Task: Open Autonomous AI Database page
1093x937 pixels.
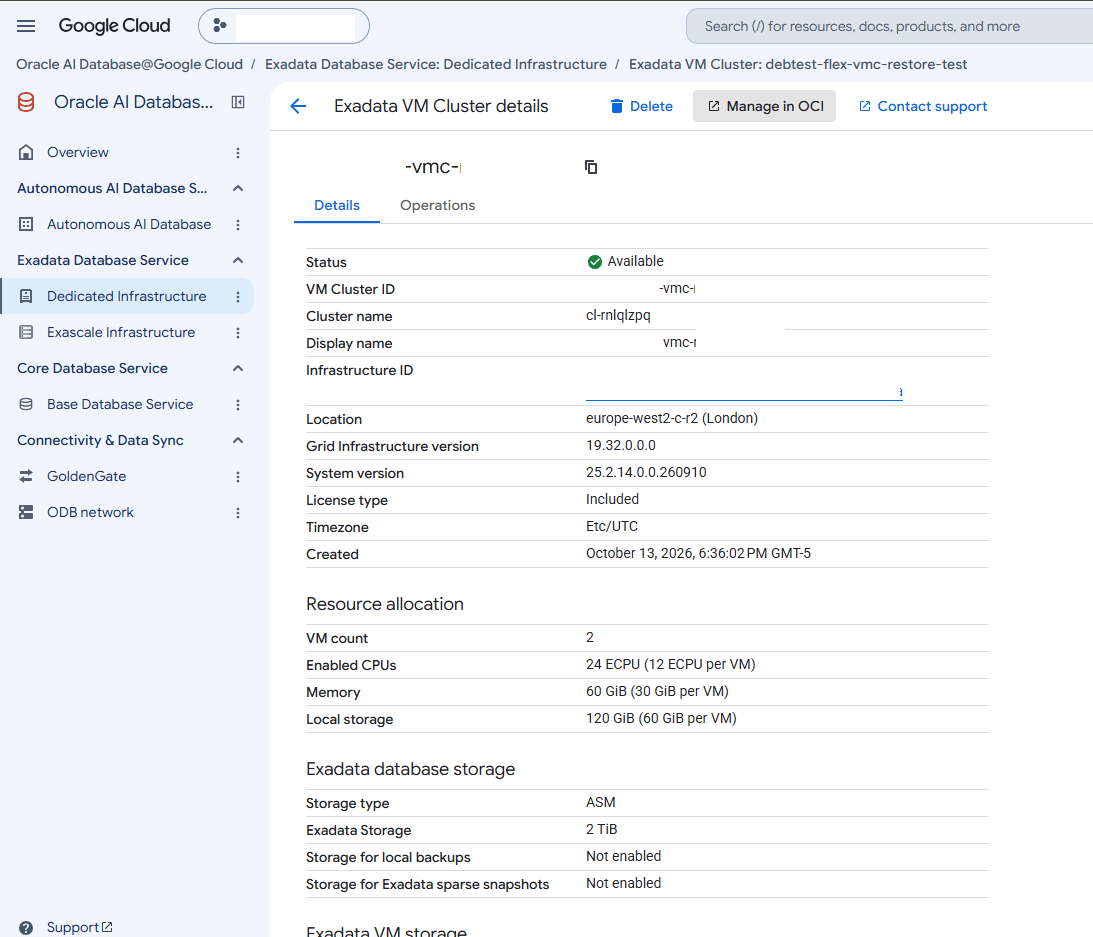Action: click(129, 224)
